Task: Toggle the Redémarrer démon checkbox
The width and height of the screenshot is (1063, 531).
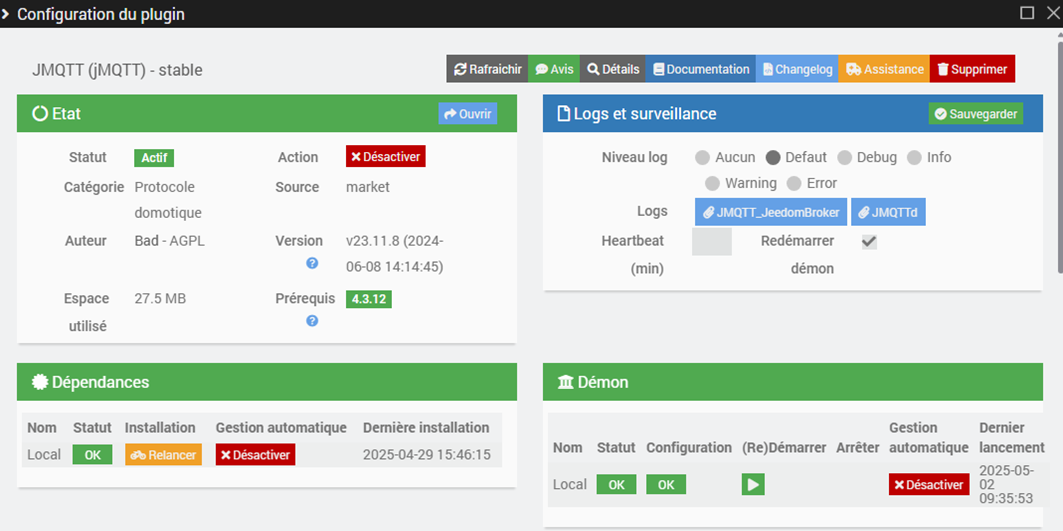Action: (x=869, y=241)
